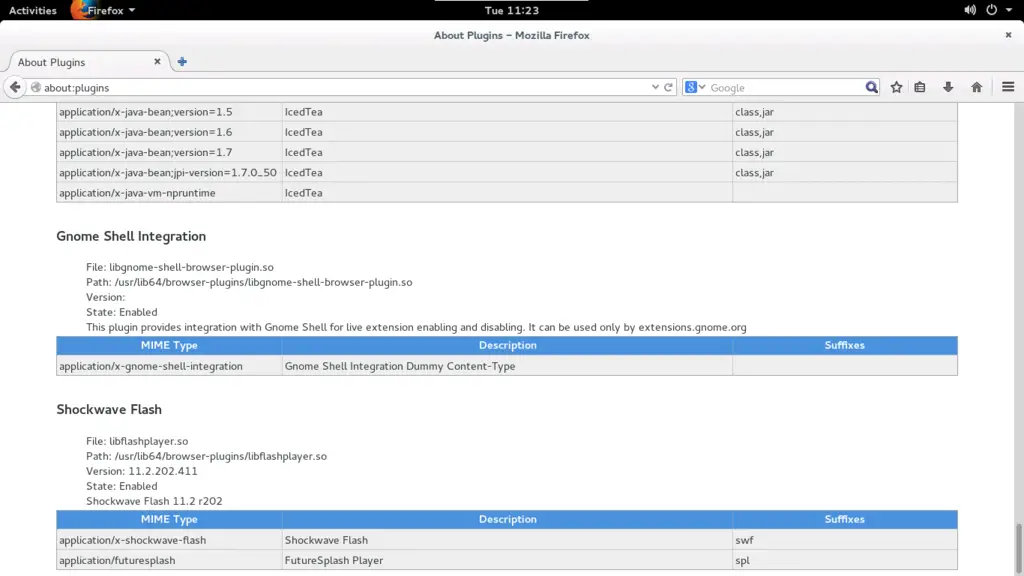Open the hamburger menu
The image size is (1024, 576).
pos(1008,88)
